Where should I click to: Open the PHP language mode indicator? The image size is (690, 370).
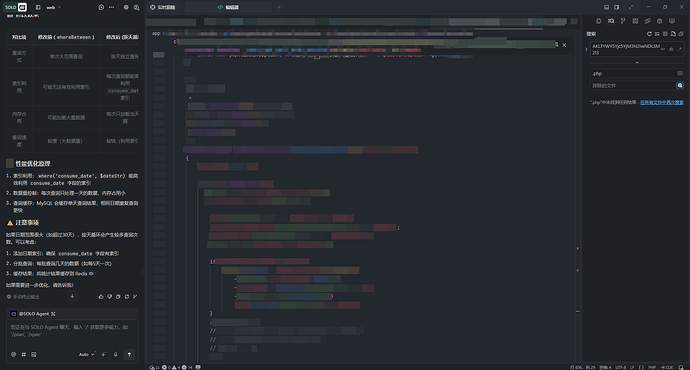pyautogui.click(x=652, y=367)
